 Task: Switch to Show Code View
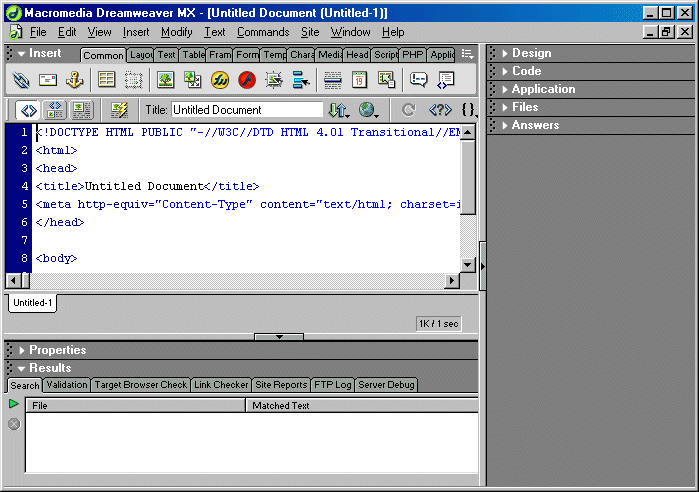pyautogui.click(x=28, y=110)
